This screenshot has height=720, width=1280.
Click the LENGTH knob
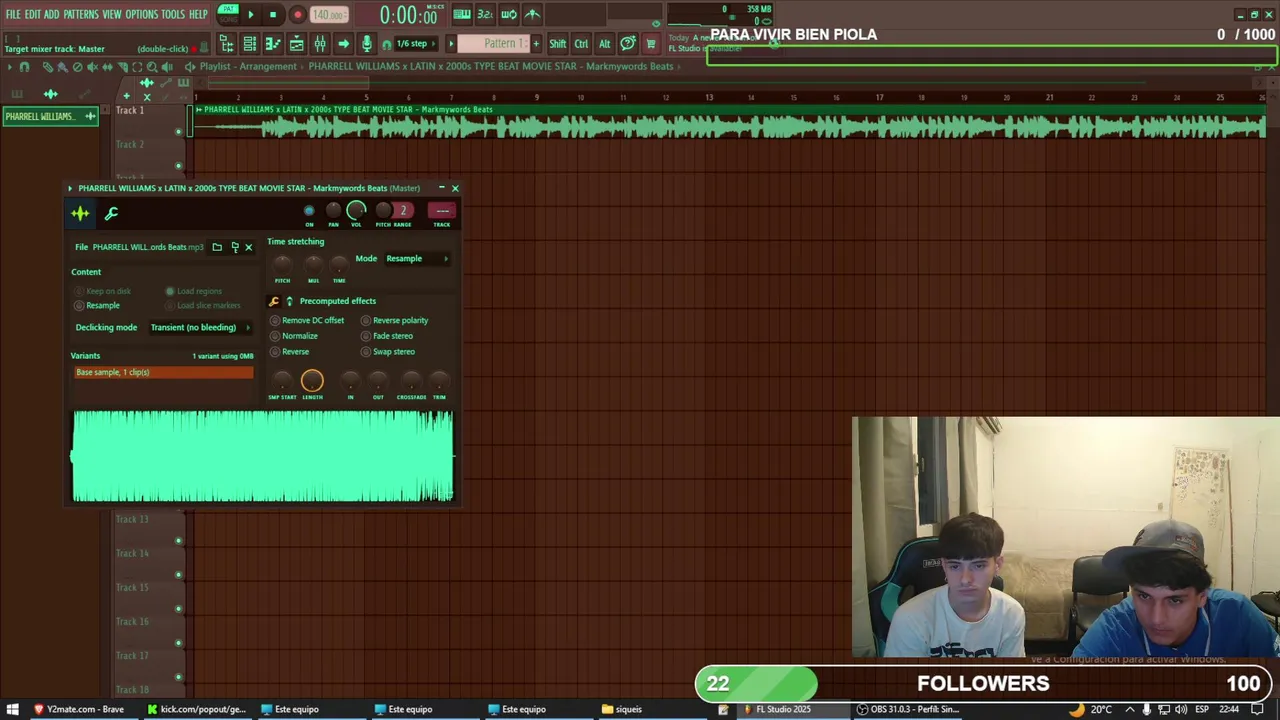(312, 380)
